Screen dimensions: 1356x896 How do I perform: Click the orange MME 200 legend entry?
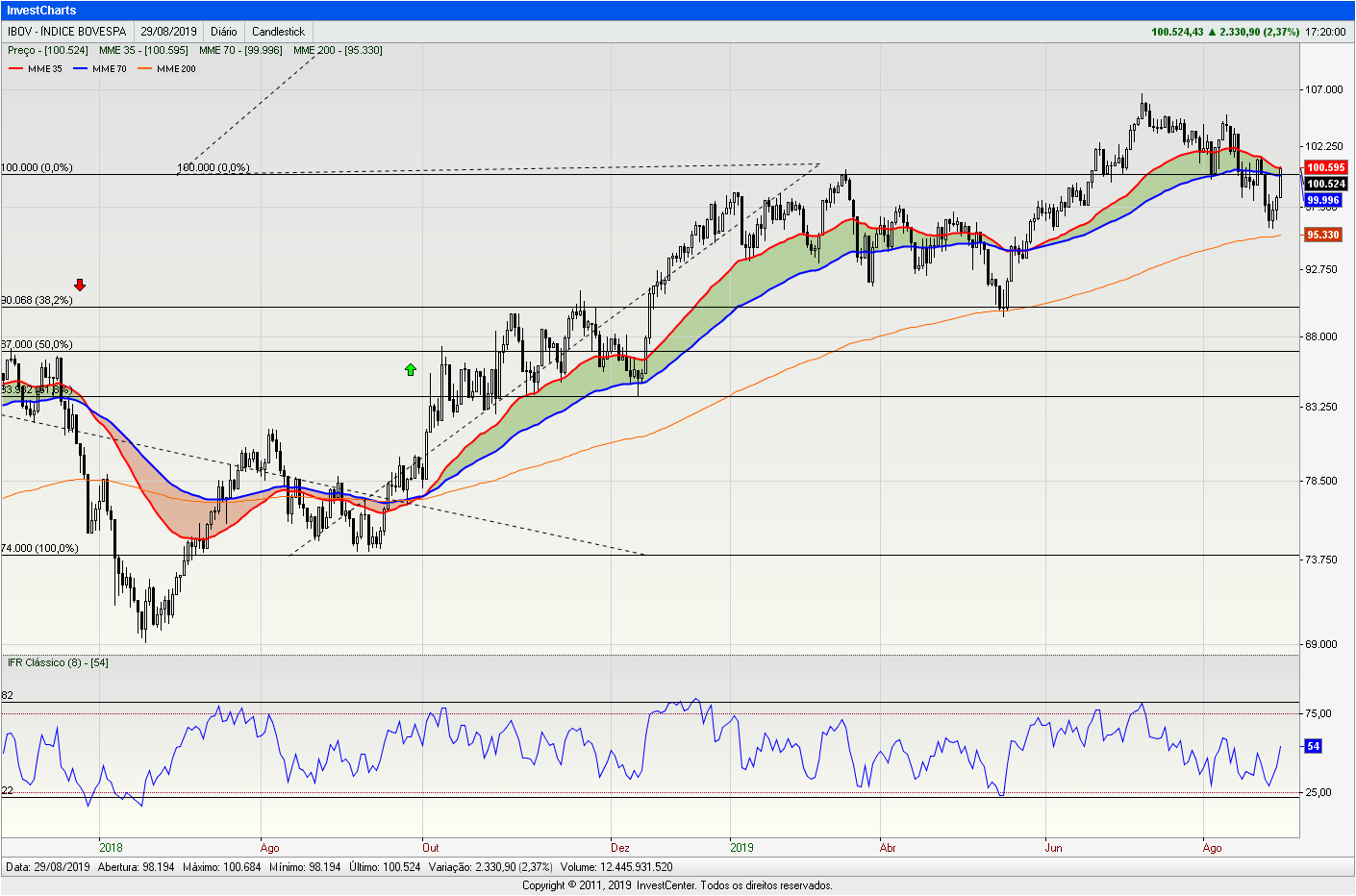[166, 69]
